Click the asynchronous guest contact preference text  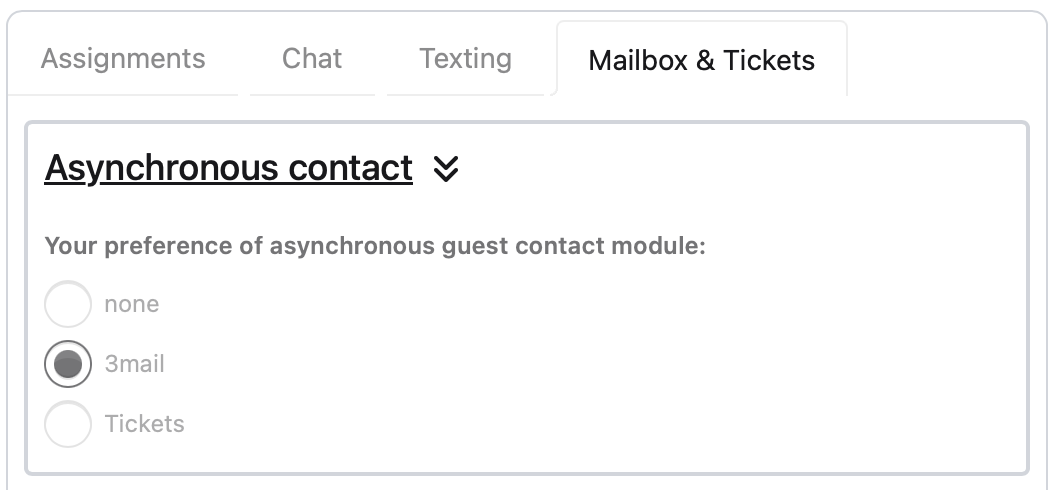click(x=375, y=246)
